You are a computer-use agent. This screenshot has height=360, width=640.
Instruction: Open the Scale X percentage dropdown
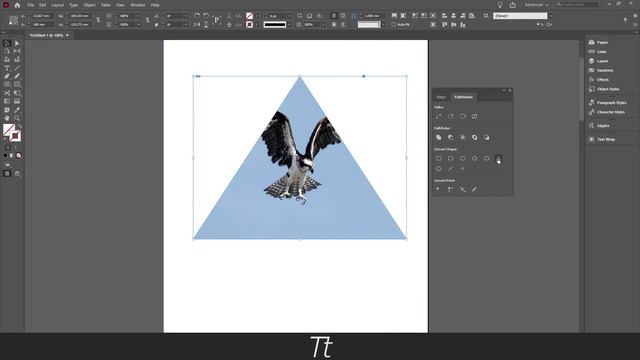[139, 16]
